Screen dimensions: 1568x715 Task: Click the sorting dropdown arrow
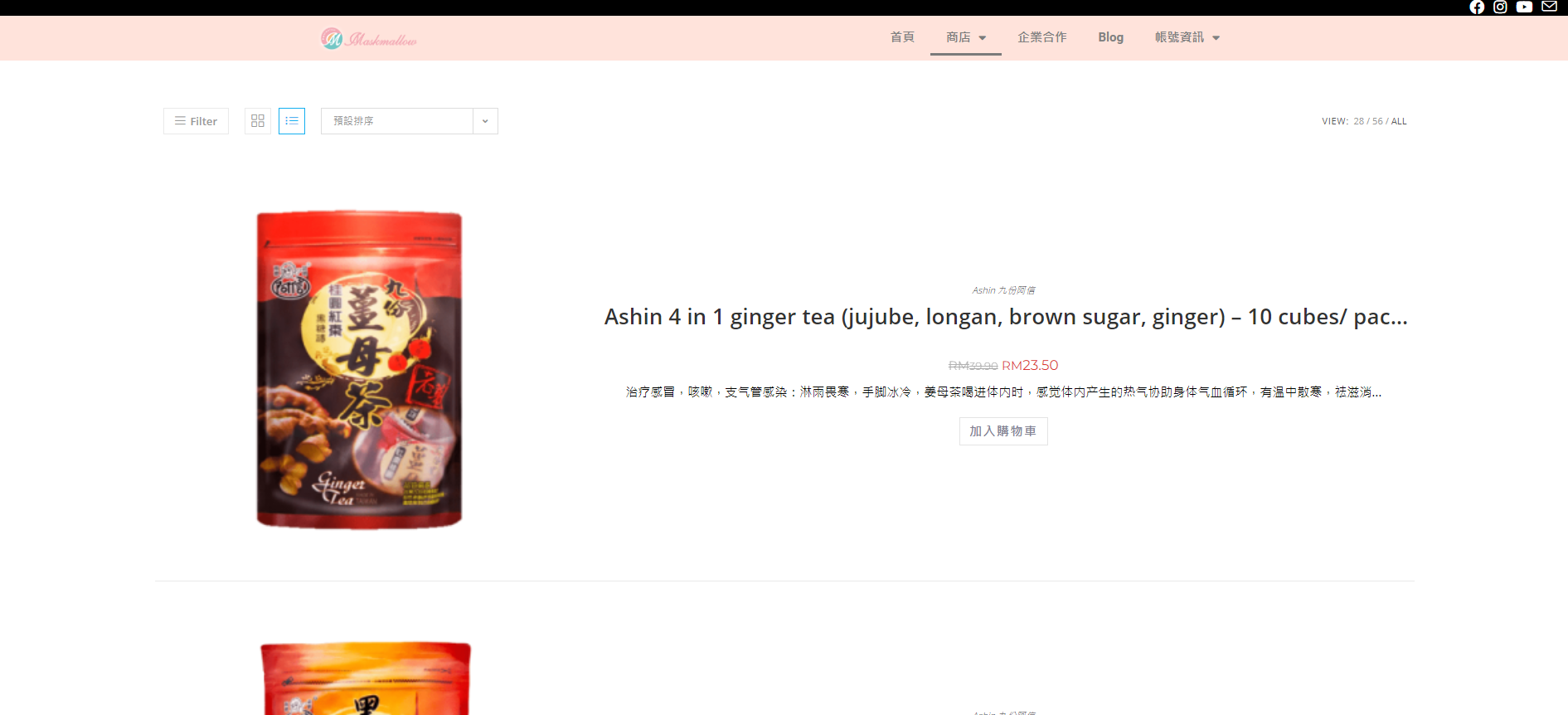click(485, 121)
